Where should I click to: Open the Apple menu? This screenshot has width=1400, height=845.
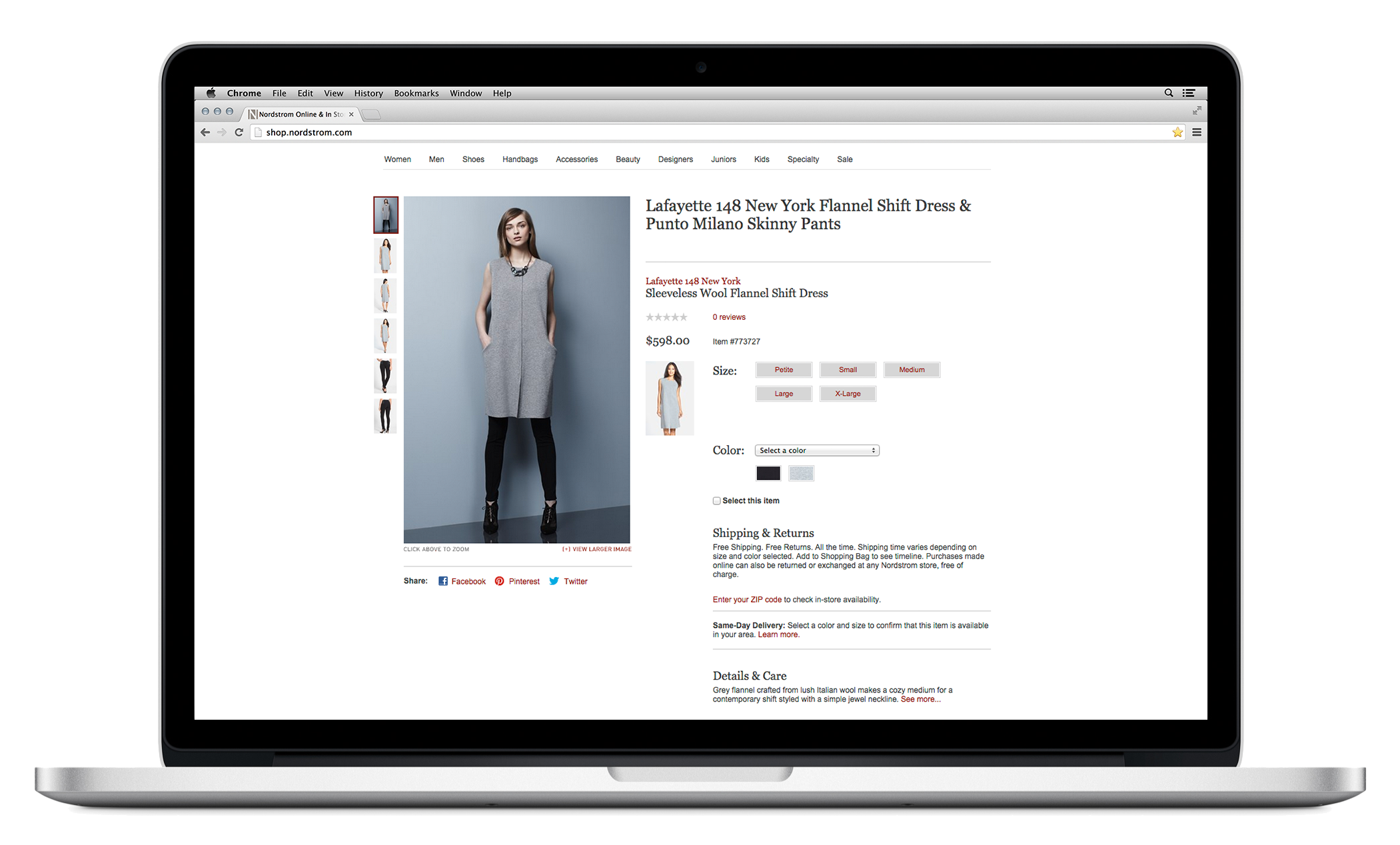click(x=211, y=93)
